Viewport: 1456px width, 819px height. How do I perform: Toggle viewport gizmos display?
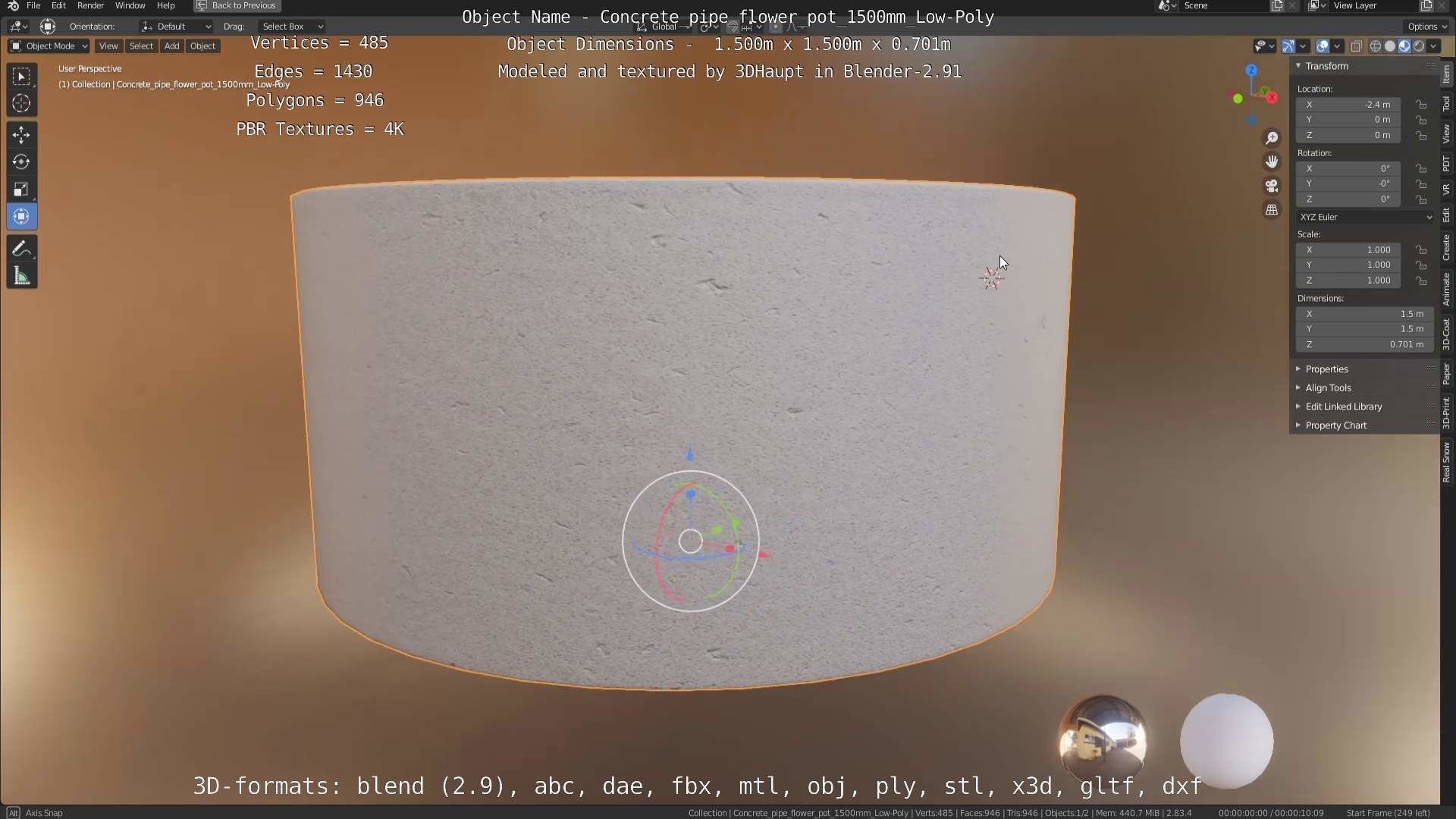[x=1288, y=46]
